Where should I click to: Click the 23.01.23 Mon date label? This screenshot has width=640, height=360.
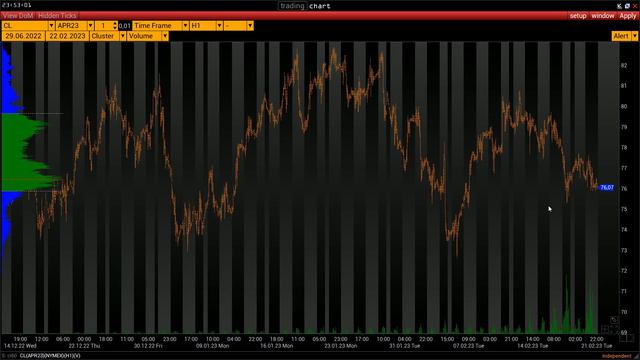pyautogui.click(x=341, y=346)
